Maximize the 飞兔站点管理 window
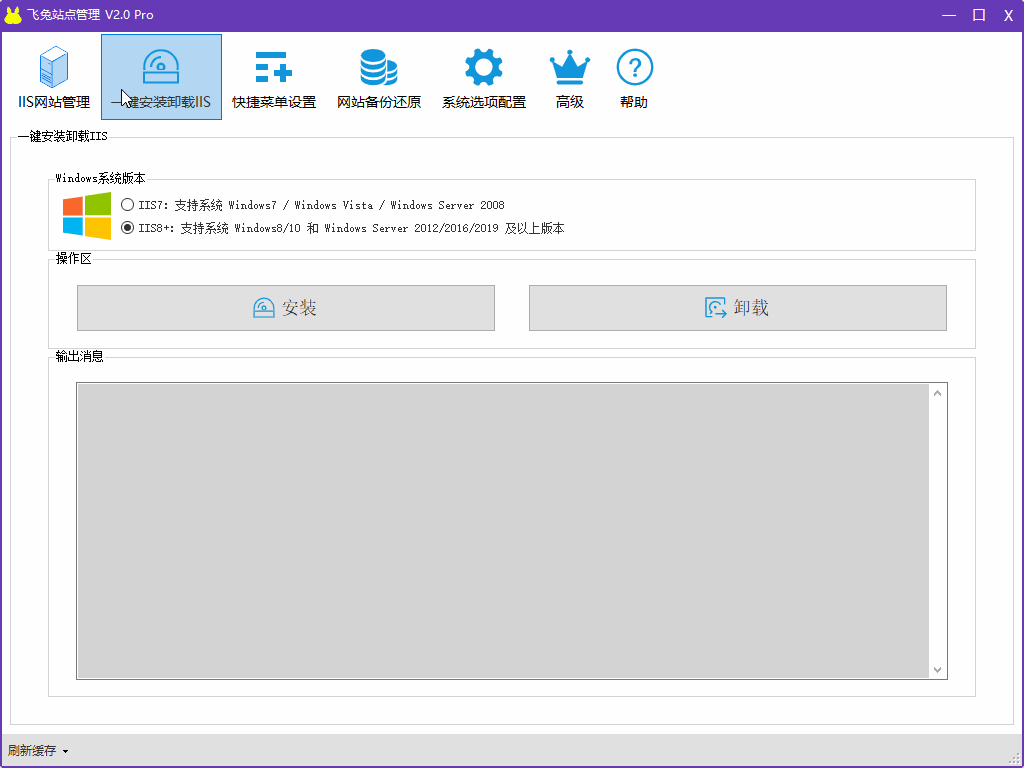The height and width of the screenshot is (768, 1024). click(979, 15)
